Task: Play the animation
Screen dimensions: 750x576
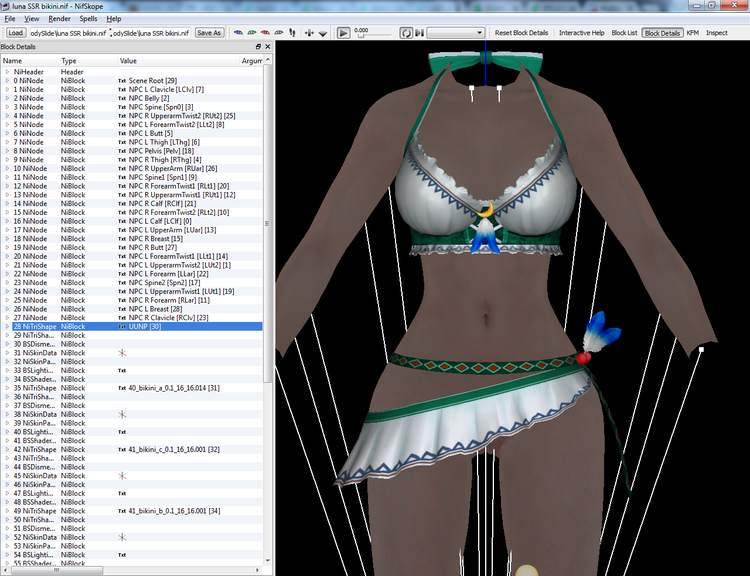Action: (x=343, y=33)
